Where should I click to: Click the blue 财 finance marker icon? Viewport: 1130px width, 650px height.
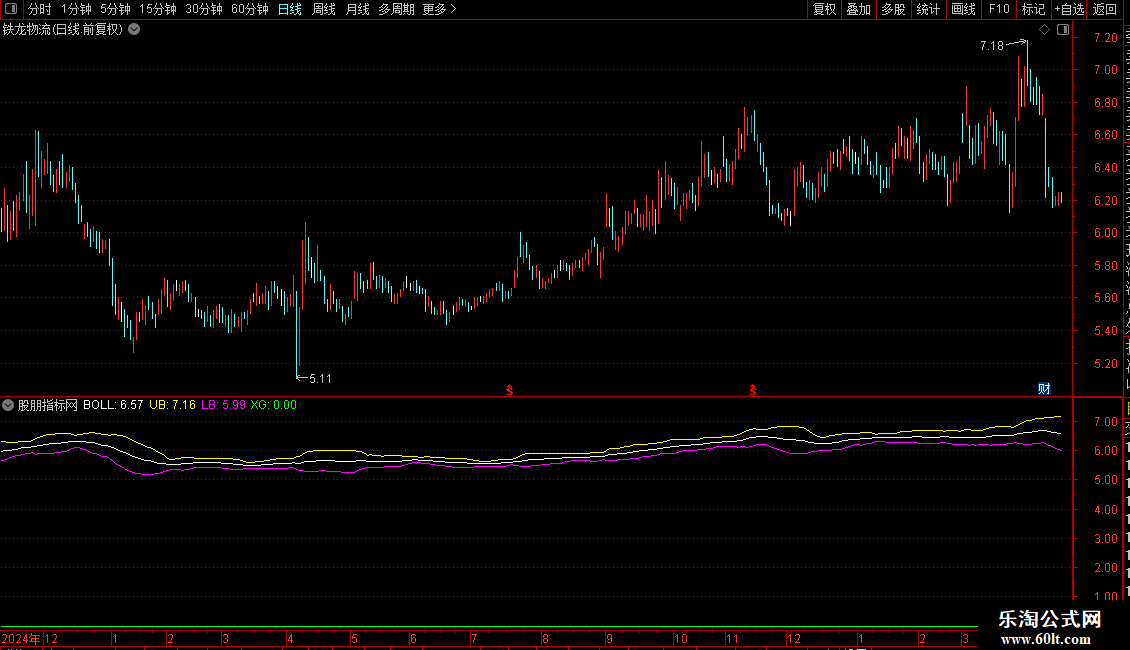1044,389
